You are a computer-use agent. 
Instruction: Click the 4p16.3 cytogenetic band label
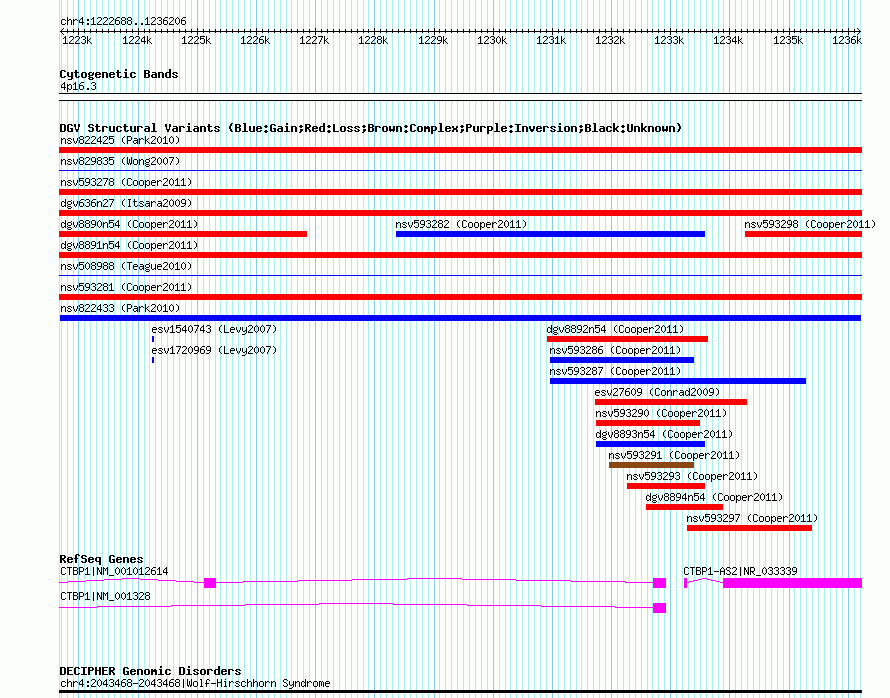click(78, 86)
